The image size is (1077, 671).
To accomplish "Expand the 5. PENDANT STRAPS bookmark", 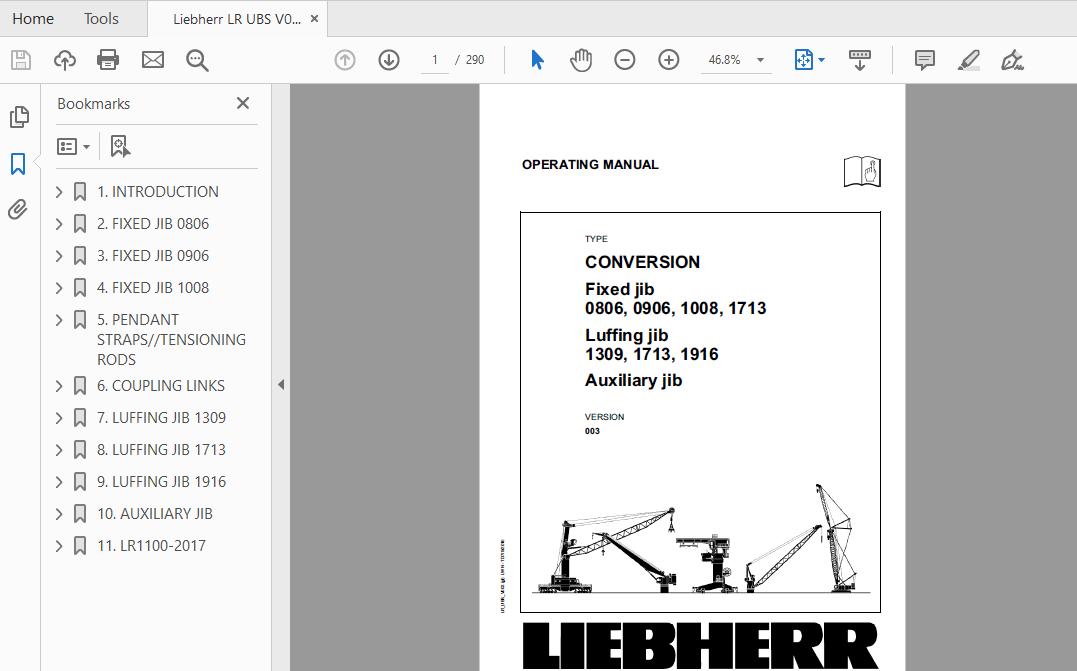I will point(59,320).
